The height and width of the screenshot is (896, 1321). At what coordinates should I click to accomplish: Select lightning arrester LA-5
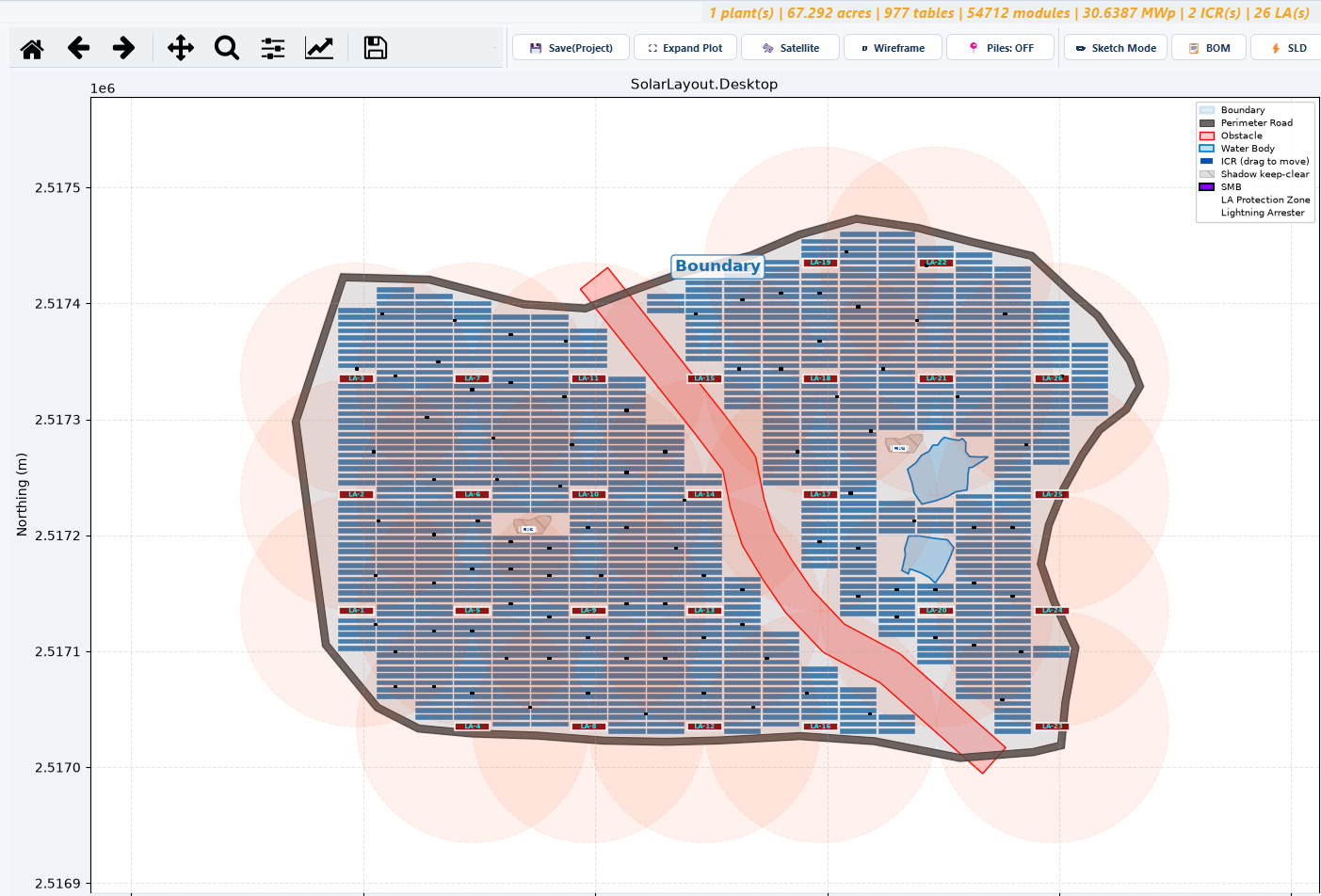[472, 611]
